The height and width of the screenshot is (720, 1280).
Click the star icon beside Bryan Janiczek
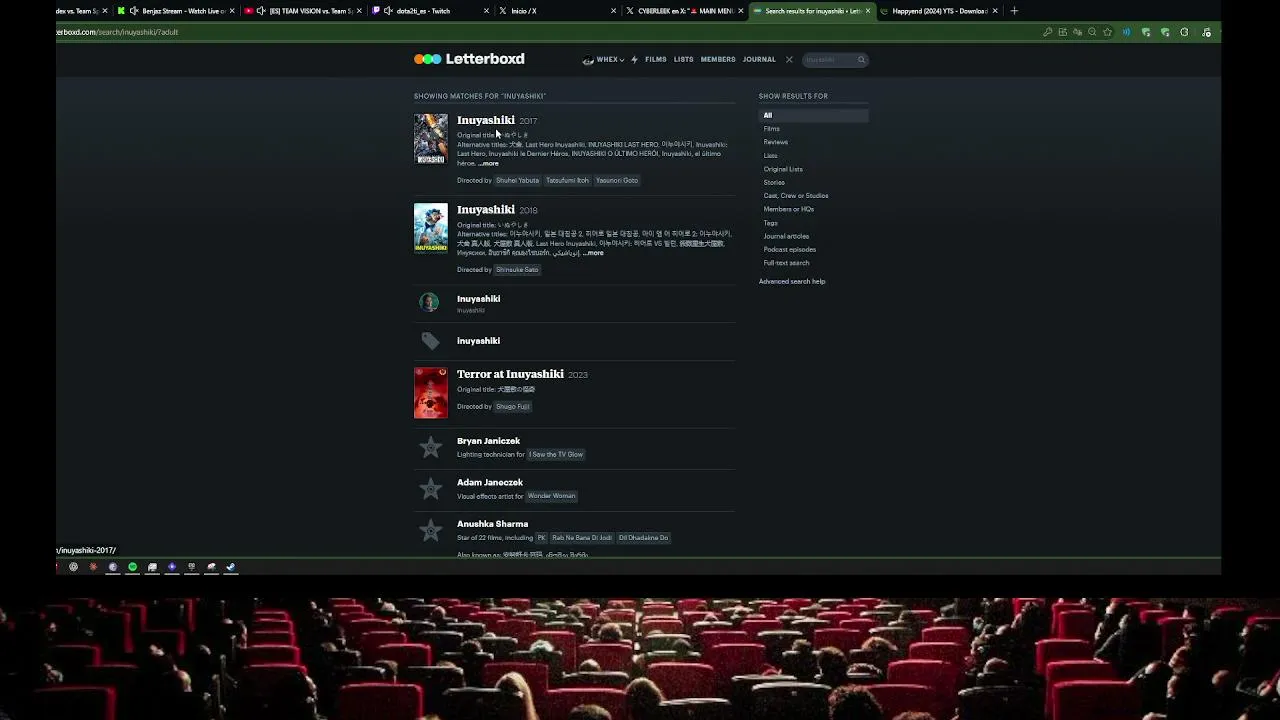pyautogui.click(x=430, y=447)
